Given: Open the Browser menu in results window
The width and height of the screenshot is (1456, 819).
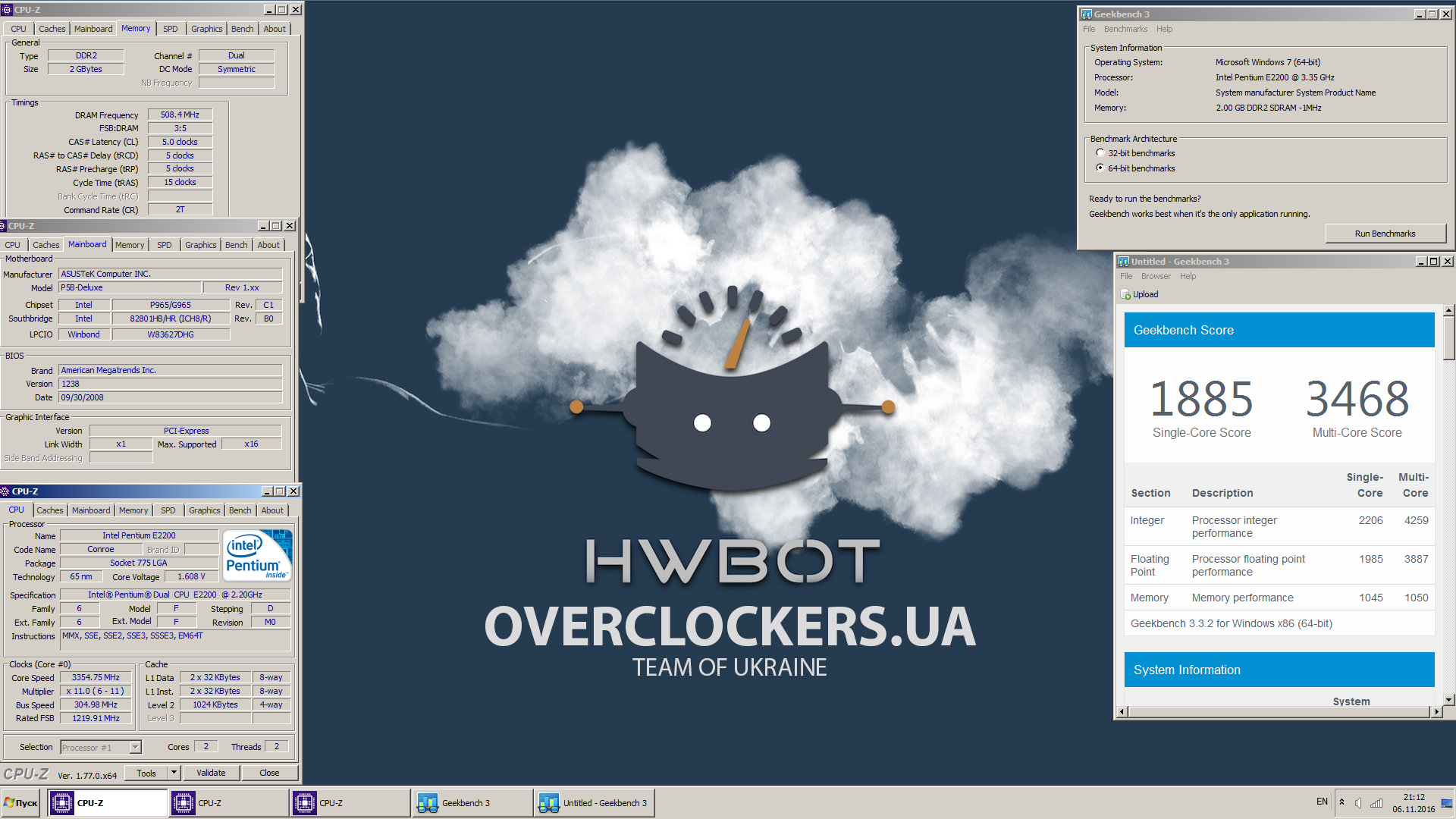Looking at the screenshot, I should pos(1156,276).
